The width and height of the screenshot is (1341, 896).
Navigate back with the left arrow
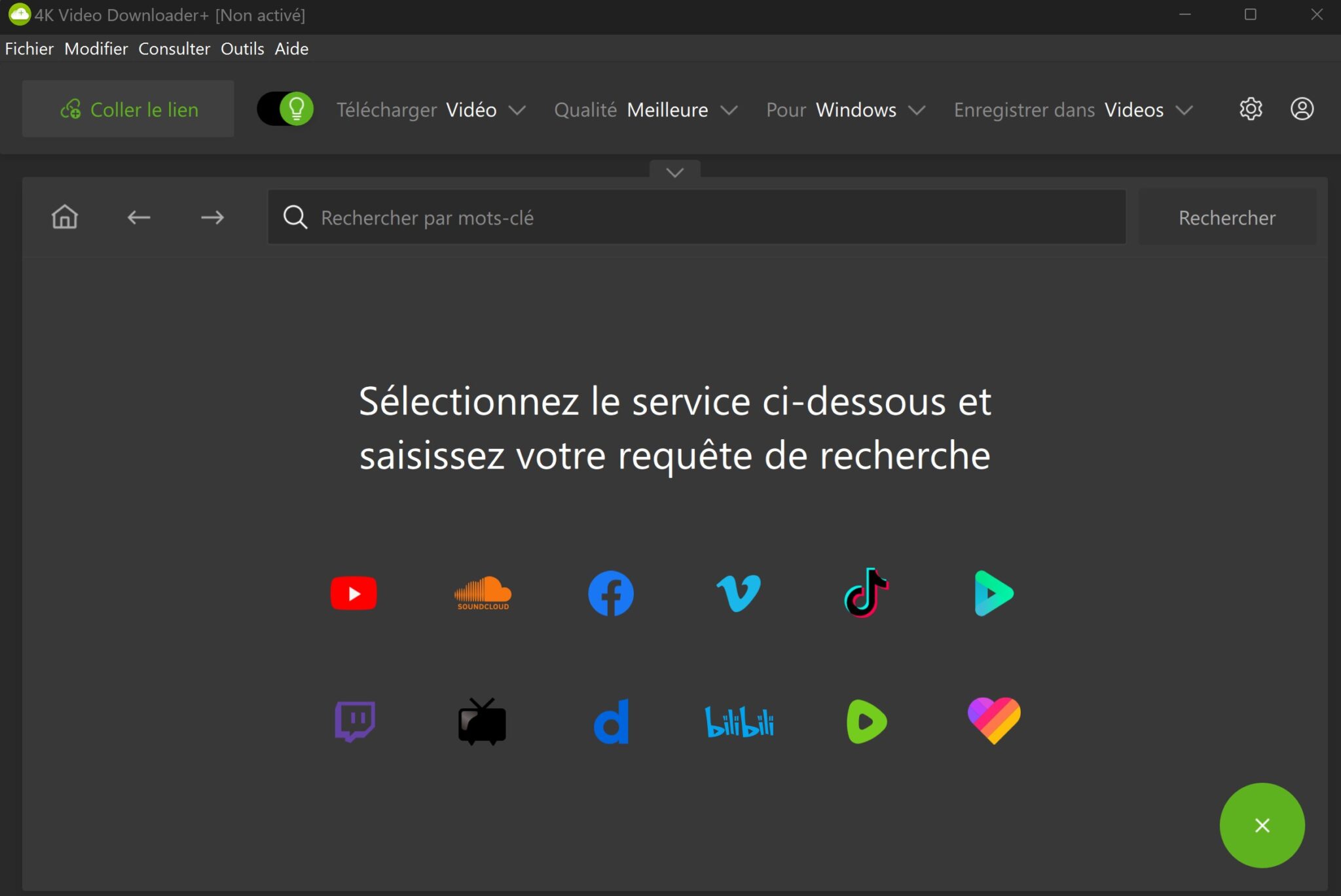tap(139, 217)
